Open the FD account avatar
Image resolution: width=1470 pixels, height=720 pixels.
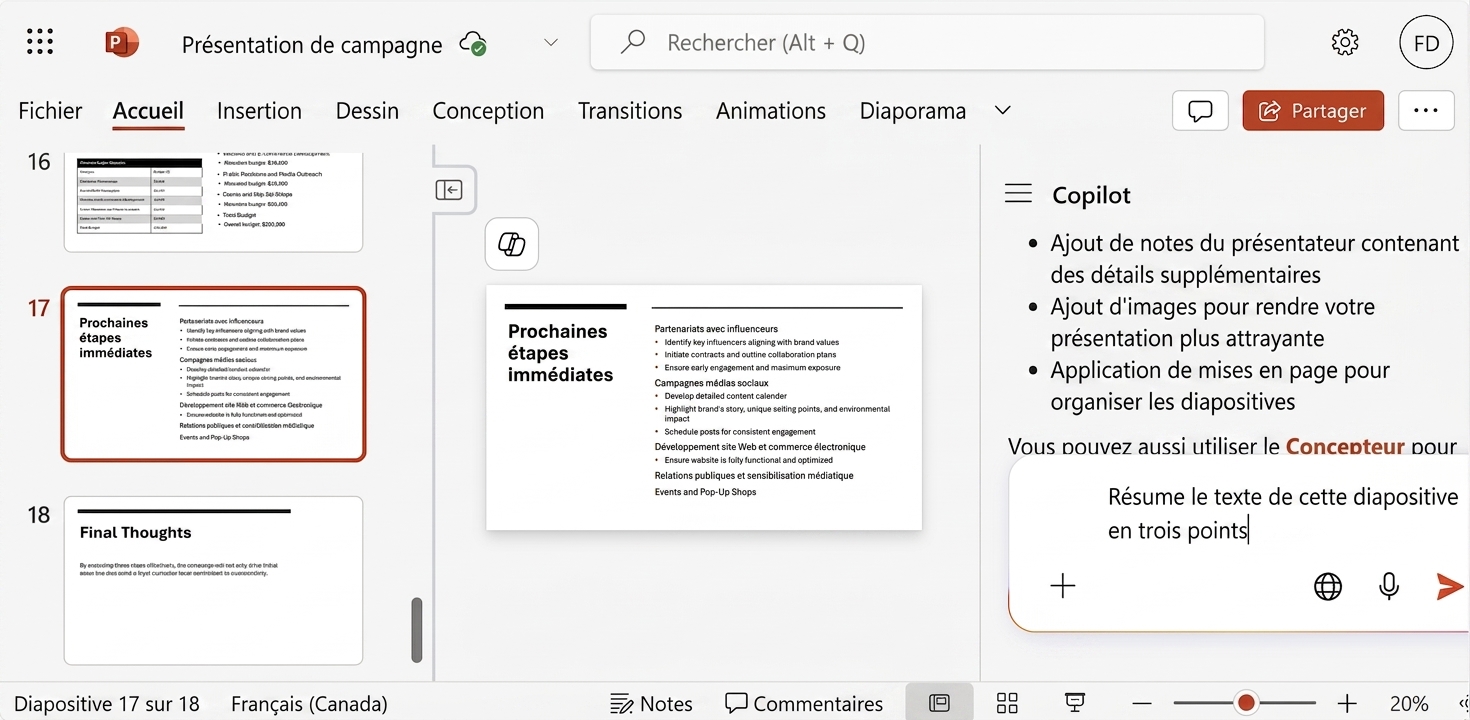click(x=1426, y=43)
